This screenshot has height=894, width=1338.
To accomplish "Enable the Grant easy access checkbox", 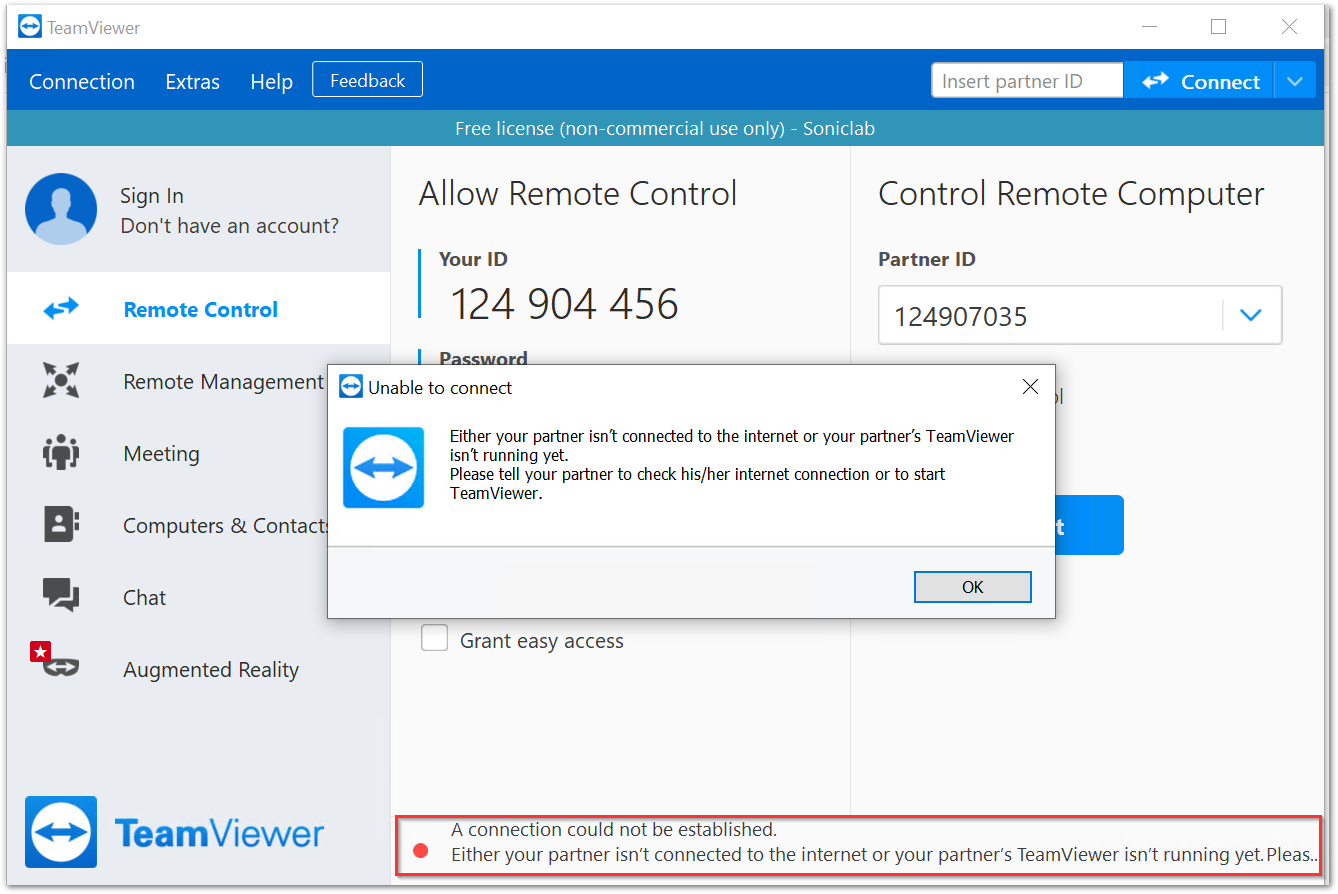I will coord(434,638).
